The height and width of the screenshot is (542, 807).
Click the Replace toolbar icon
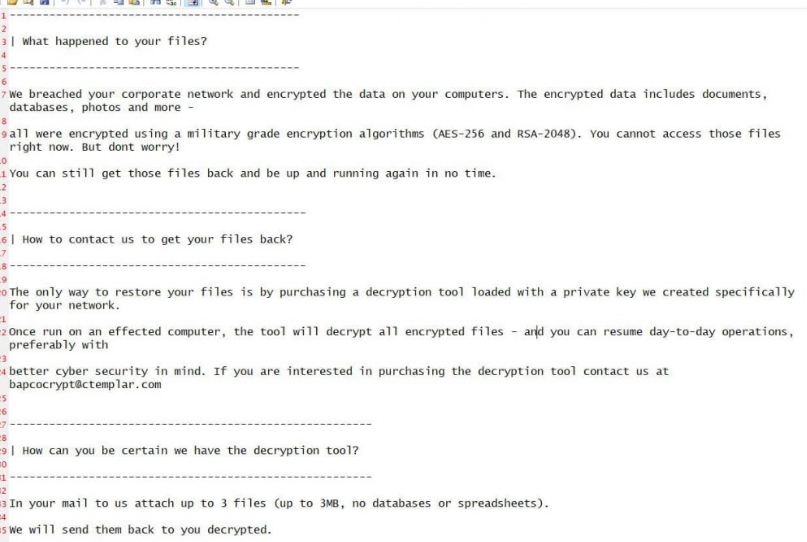pos(169,3)
